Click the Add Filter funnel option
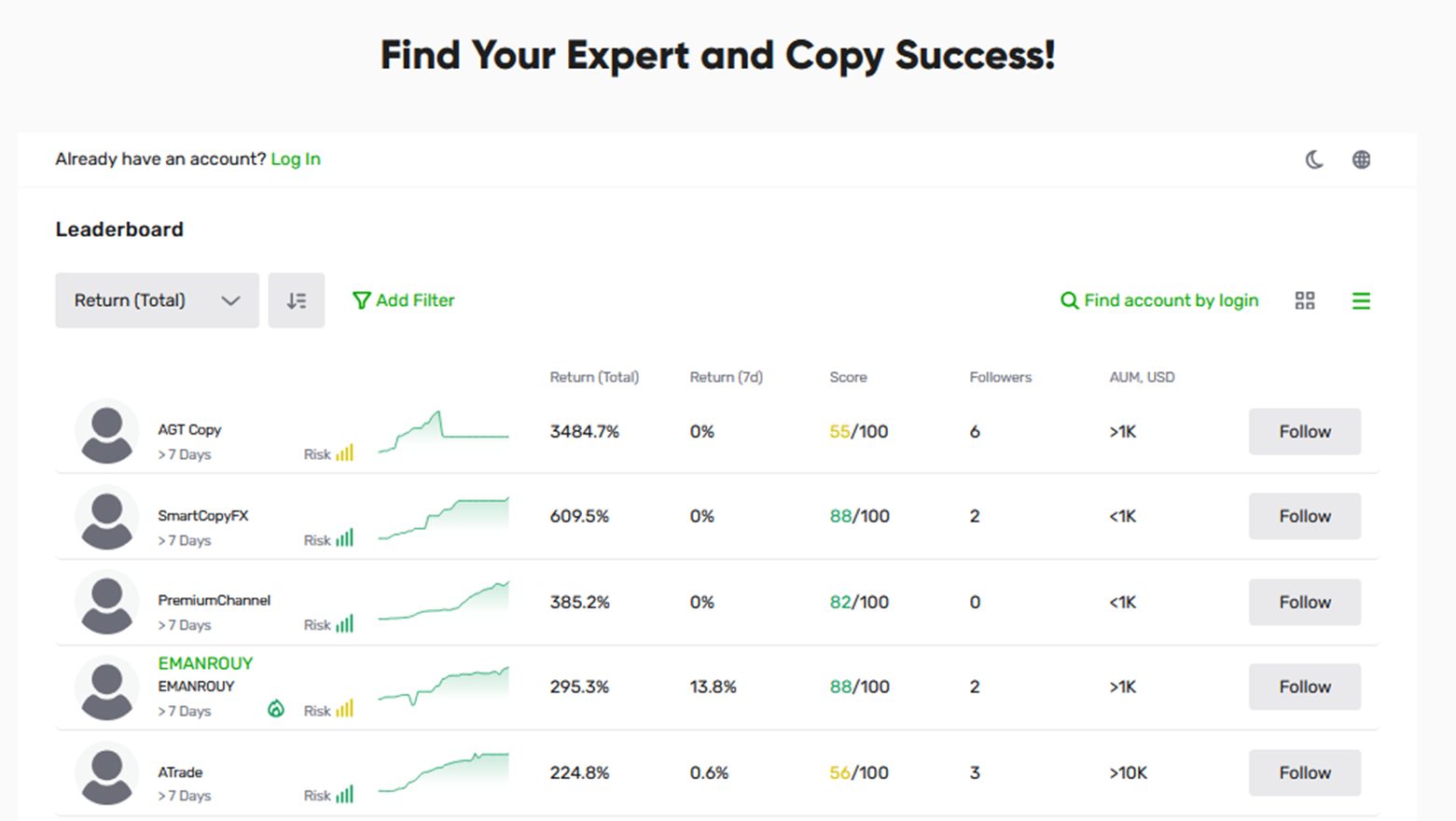The height and width of the screenshot is (821, 1456). [x=404, y=300]
